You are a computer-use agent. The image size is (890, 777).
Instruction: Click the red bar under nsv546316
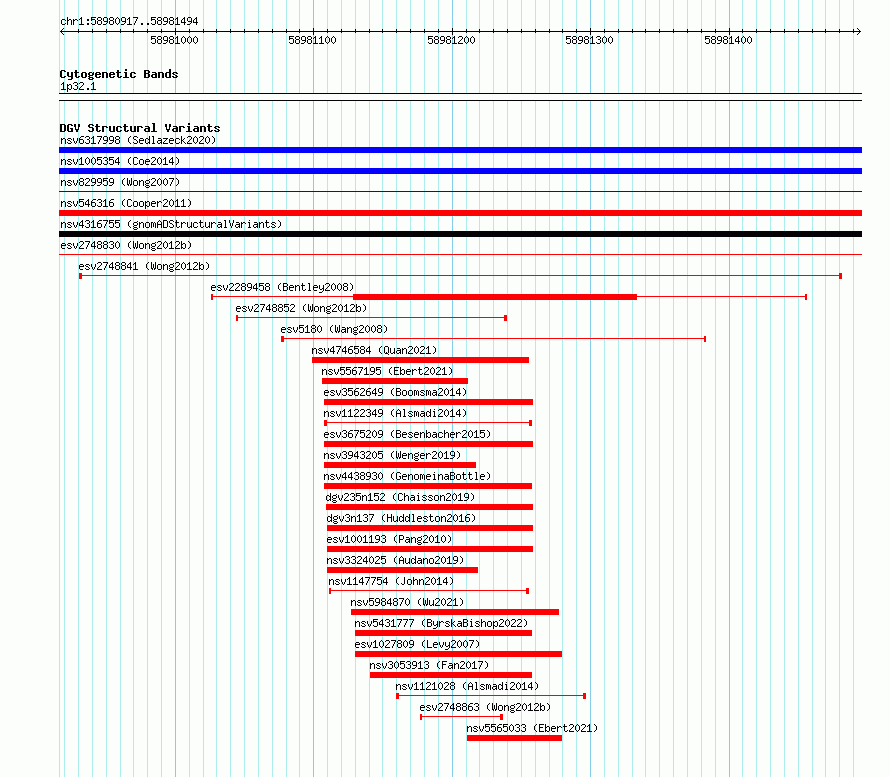click(x=460, y=213)
